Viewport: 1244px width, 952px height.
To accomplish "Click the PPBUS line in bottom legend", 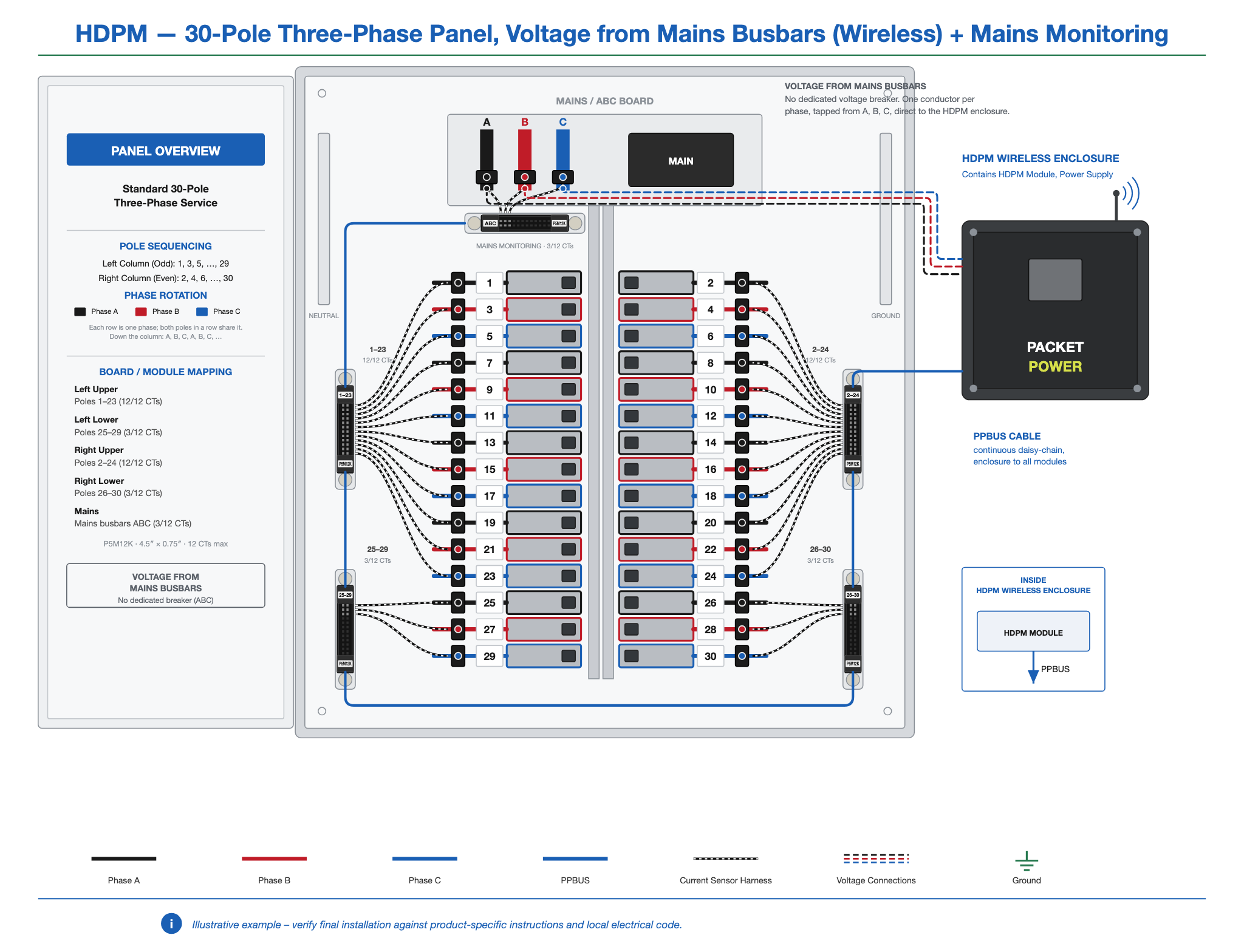I will pos(575,858).
